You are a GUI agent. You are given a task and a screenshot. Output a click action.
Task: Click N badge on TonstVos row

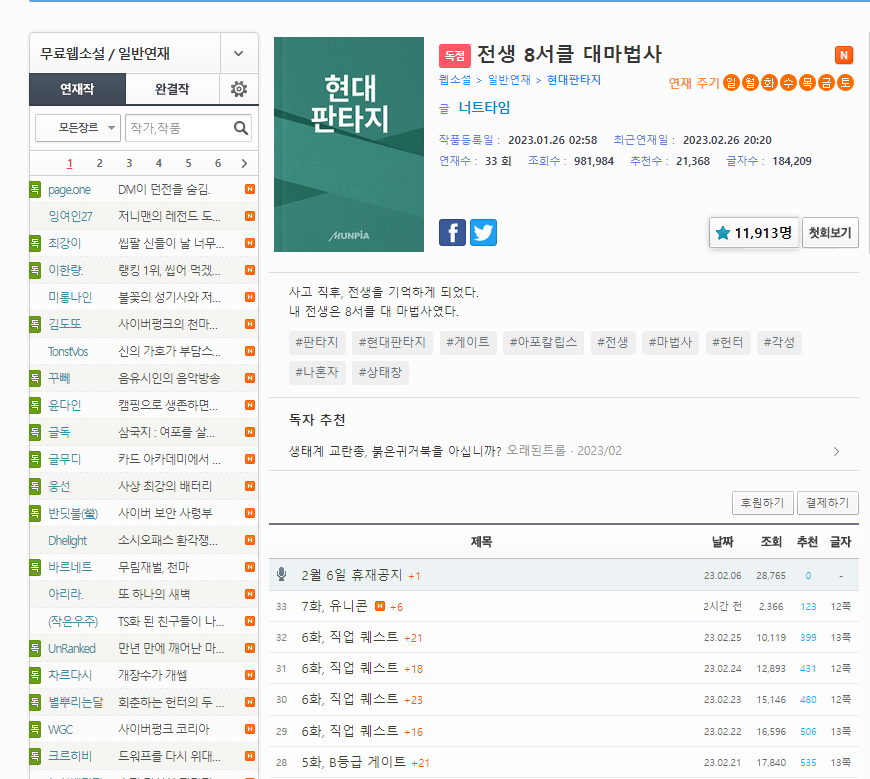pos(250,351)
